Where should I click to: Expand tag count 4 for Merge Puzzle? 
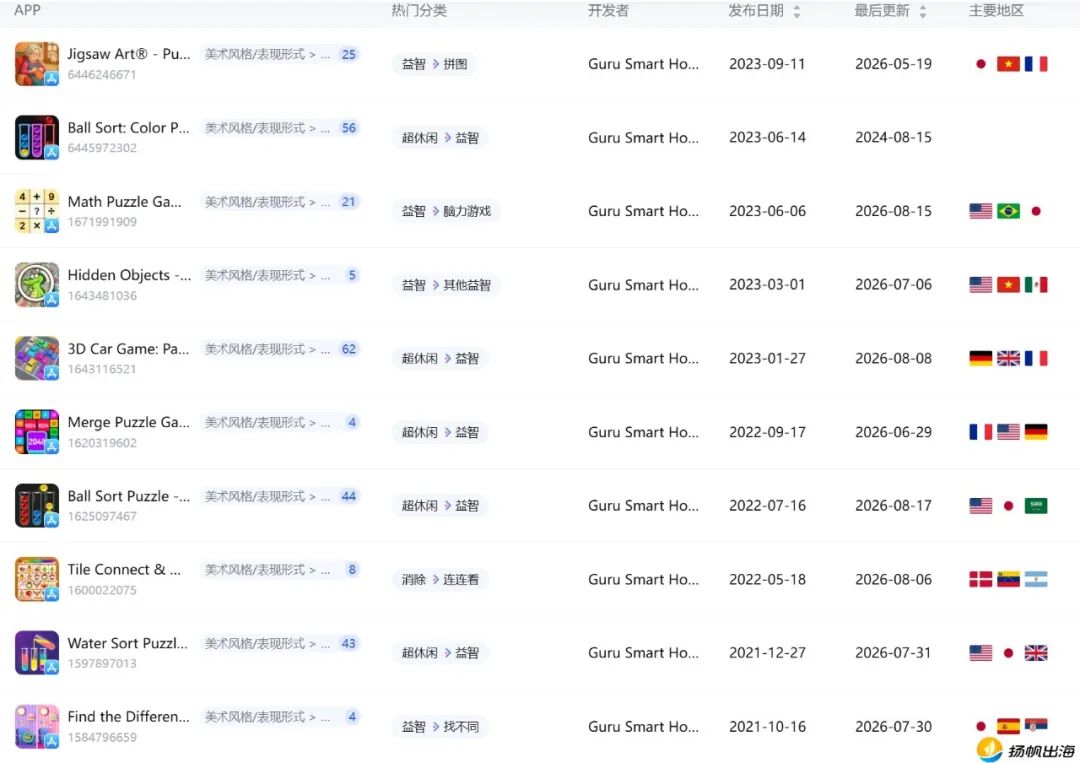click(x=352, y=422)
